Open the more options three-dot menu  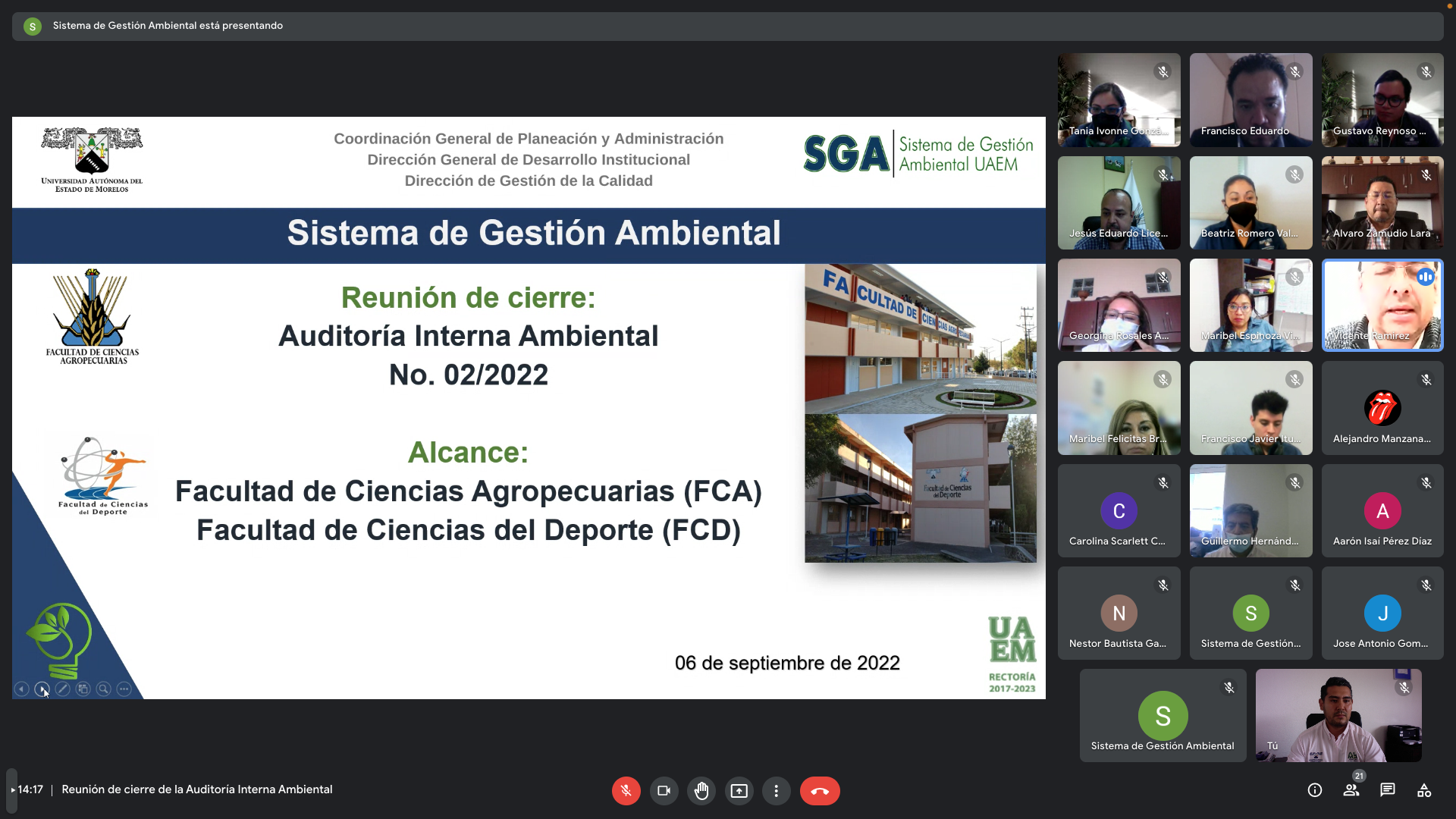click(x=776, y=791)
